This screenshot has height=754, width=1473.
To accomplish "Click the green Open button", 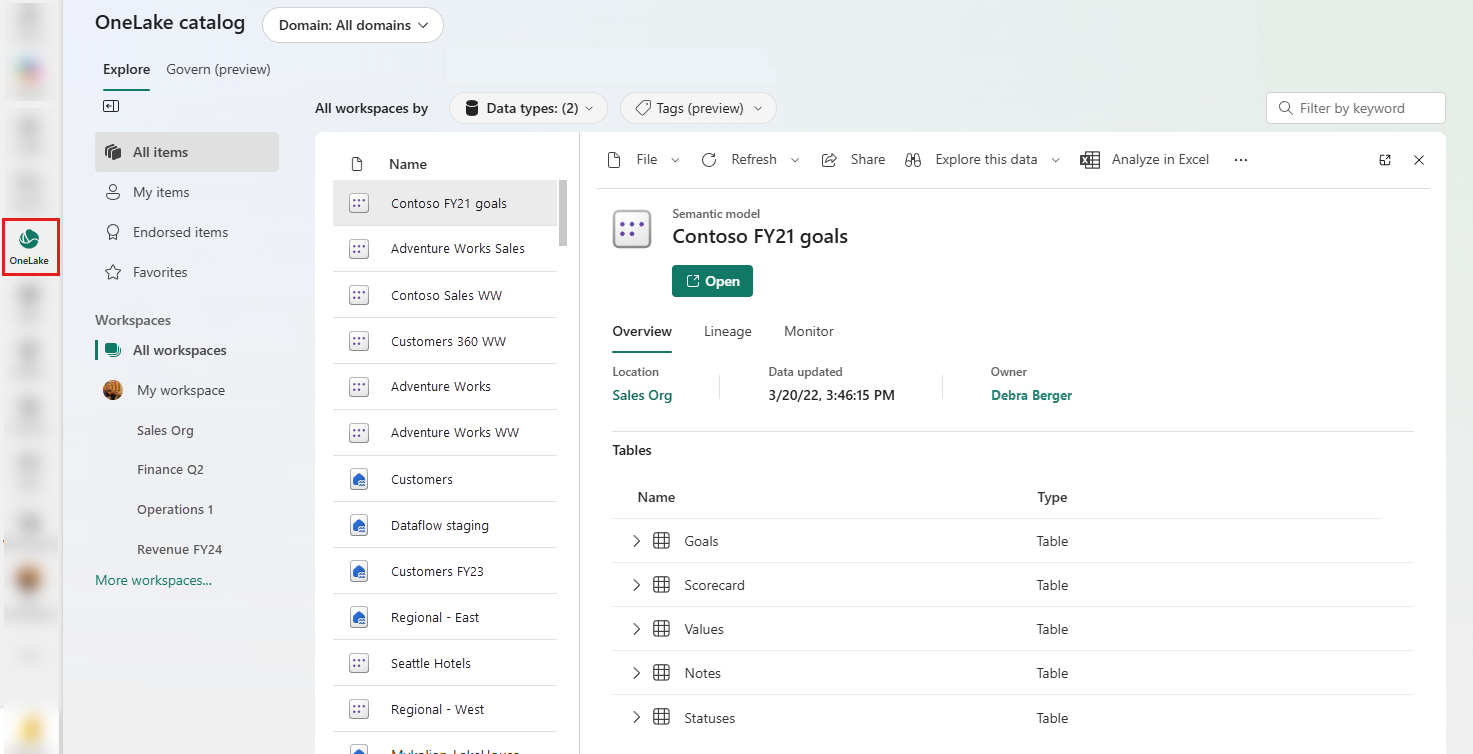I will 712,281.
